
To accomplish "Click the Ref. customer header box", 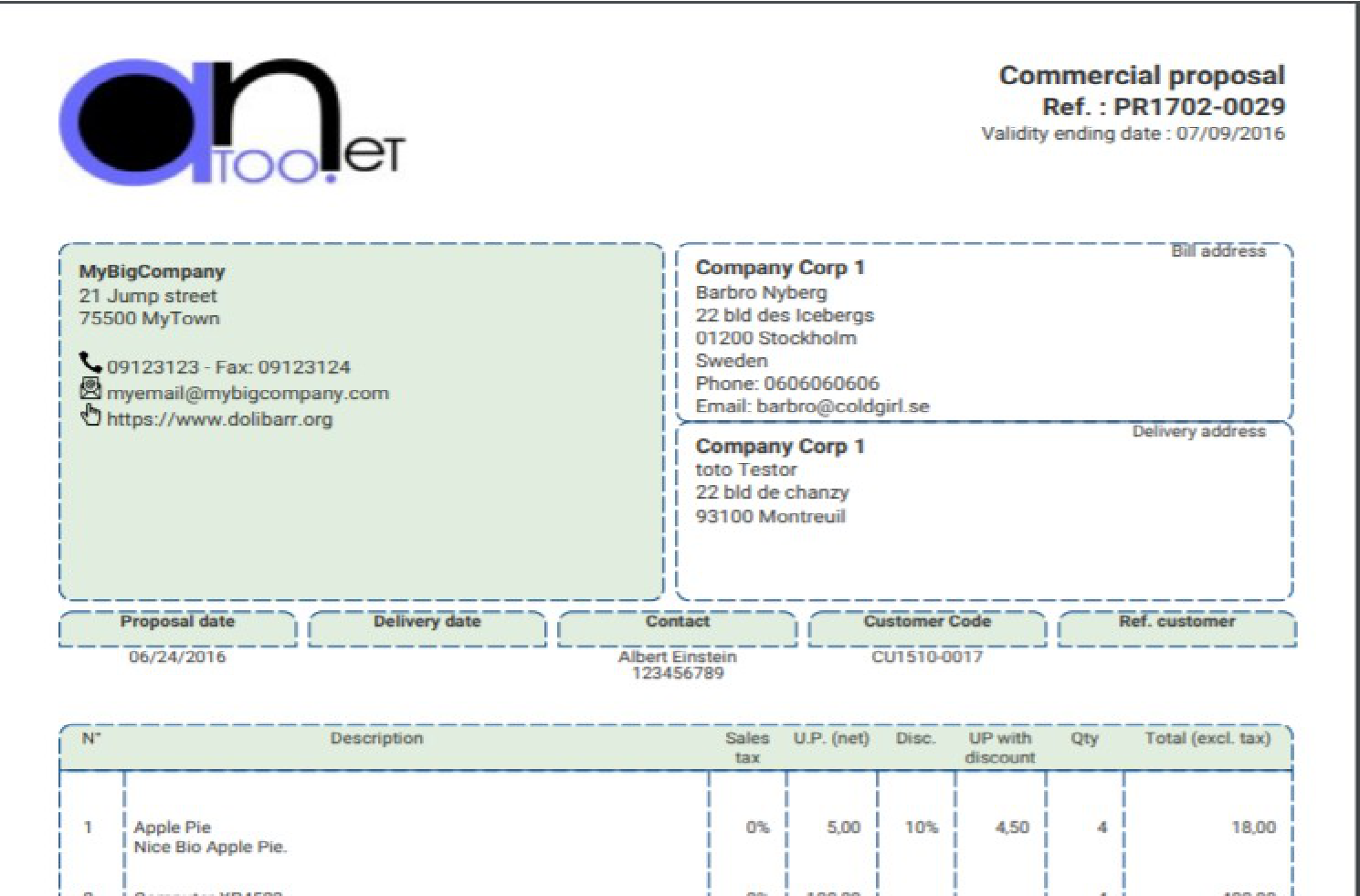I will pos(1177,628).
